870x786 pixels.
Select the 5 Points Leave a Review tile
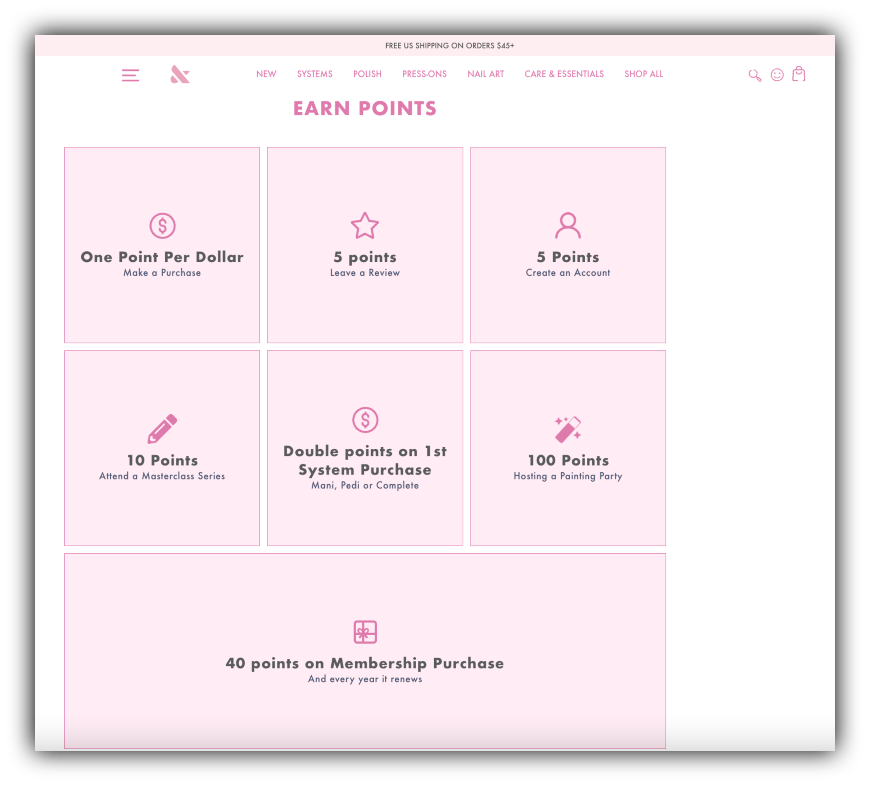364,245
